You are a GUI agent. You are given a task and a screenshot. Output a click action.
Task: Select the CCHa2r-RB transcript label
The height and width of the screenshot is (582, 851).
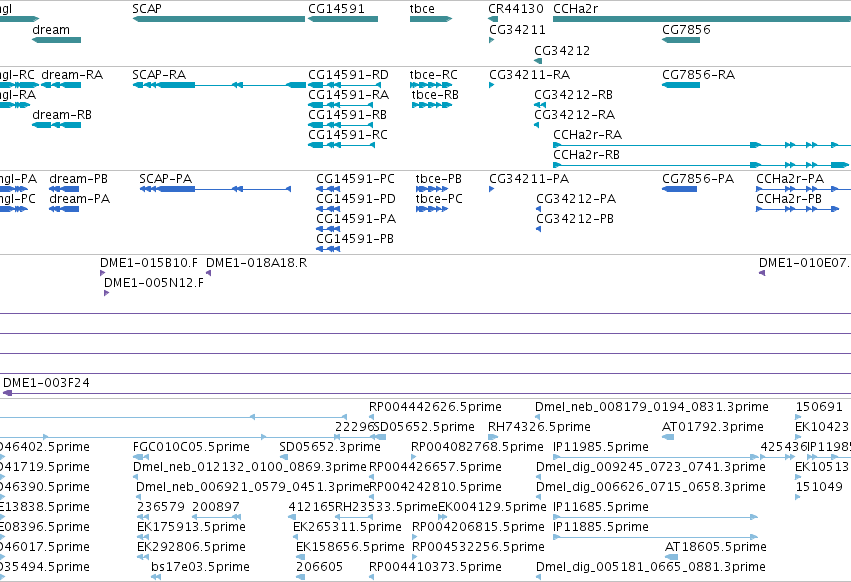coord(586,155)
